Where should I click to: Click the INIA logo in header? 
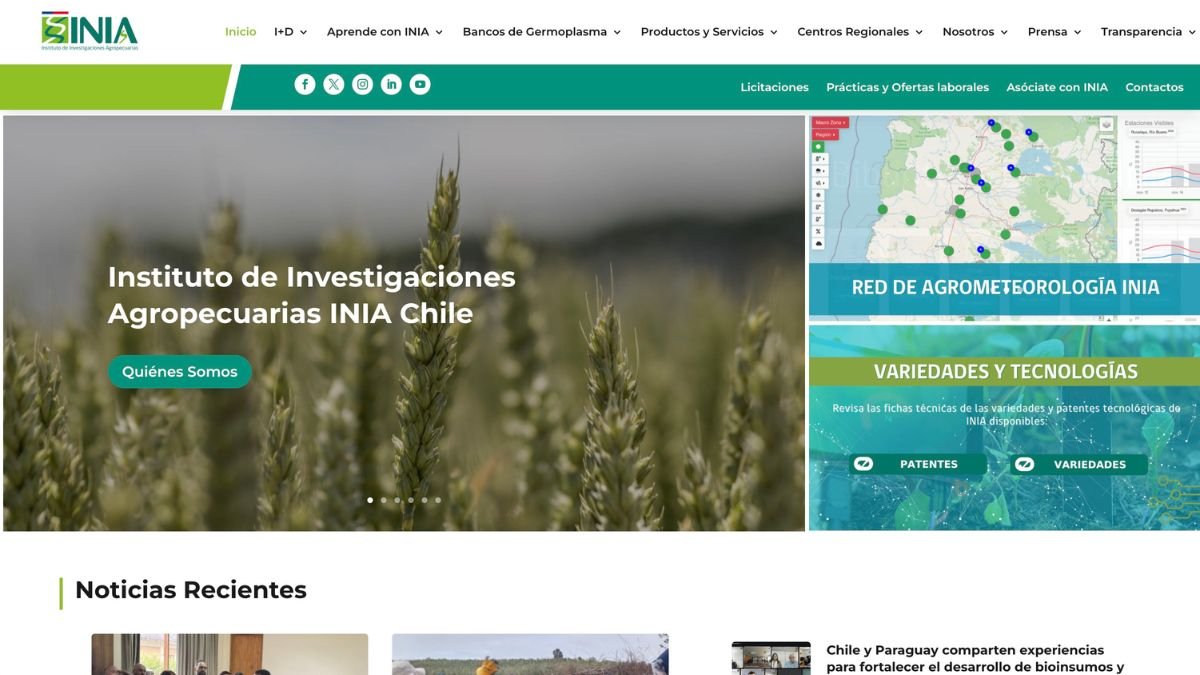coord(90,31)
